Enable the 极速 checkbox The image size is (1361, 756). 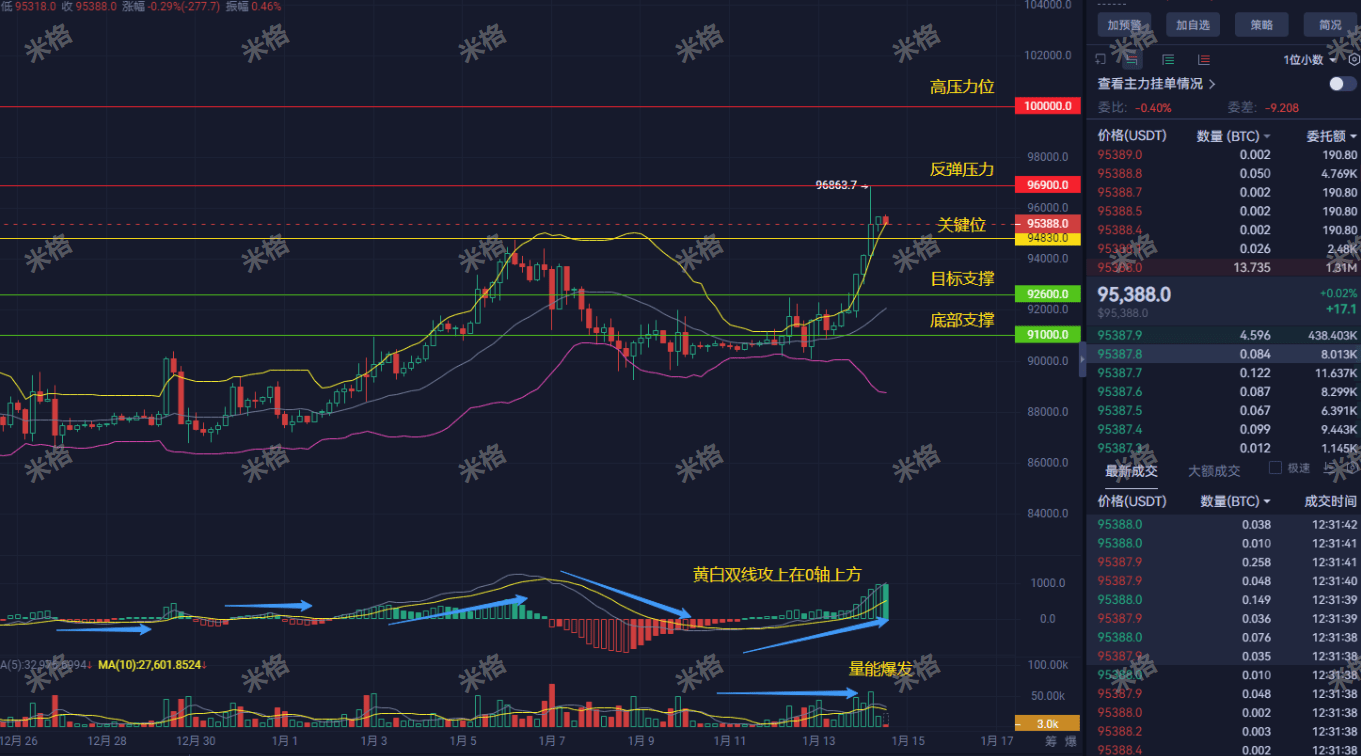pyautogui.click(x=1275, y=467)
